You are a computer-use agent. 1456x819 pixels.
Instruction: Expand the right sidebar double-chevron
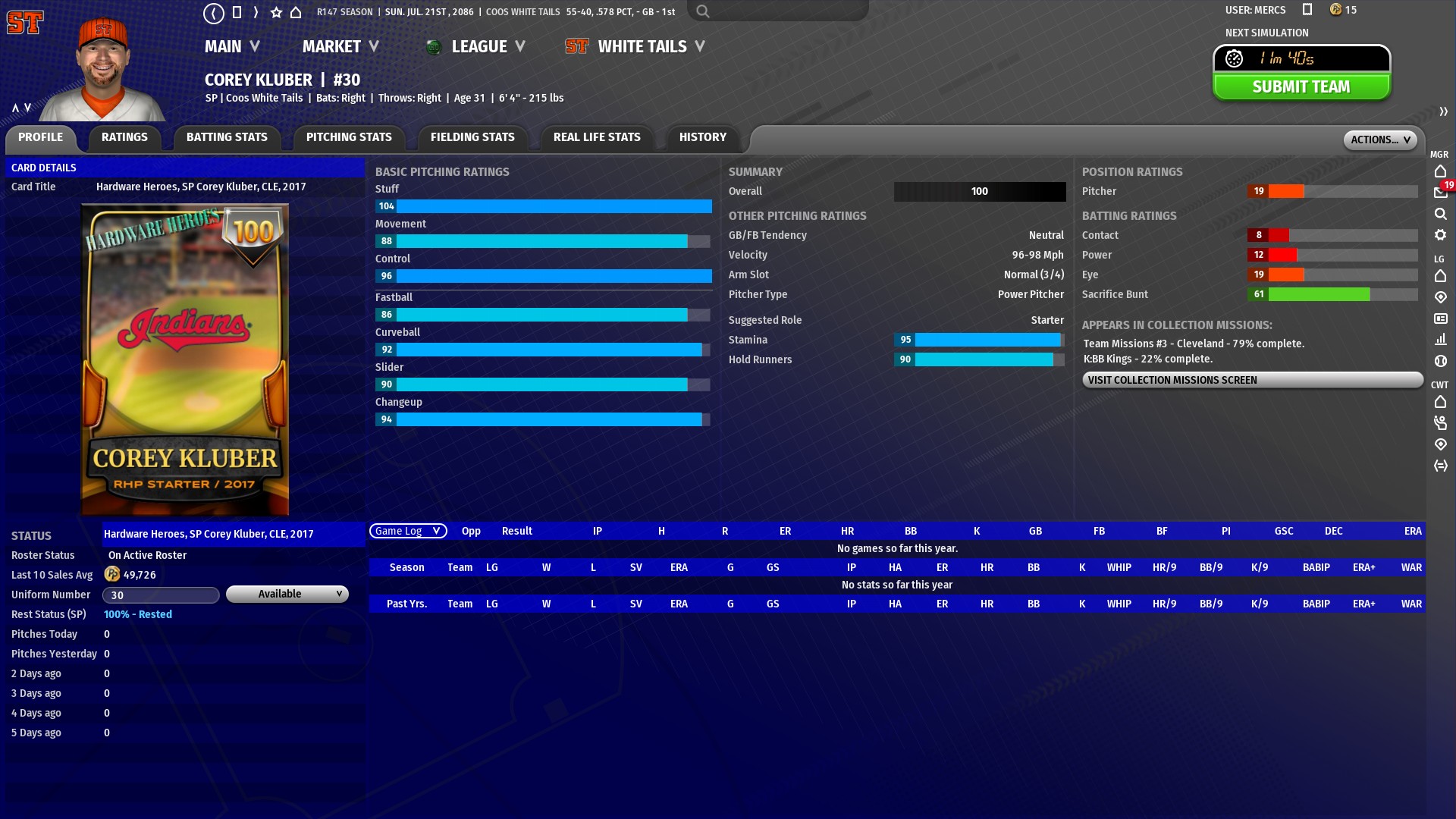tap(1443, 111)
